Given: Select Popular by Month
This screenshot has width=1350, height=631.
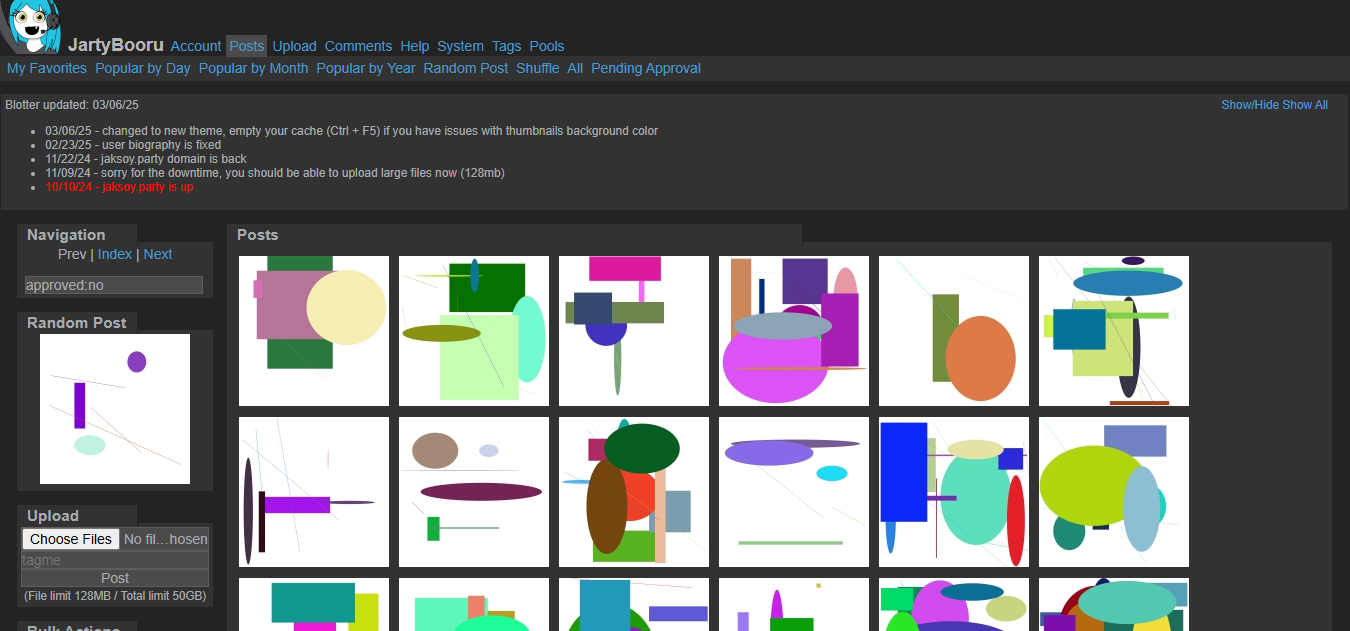Looking at the screenshot, I should click(253, 68).
